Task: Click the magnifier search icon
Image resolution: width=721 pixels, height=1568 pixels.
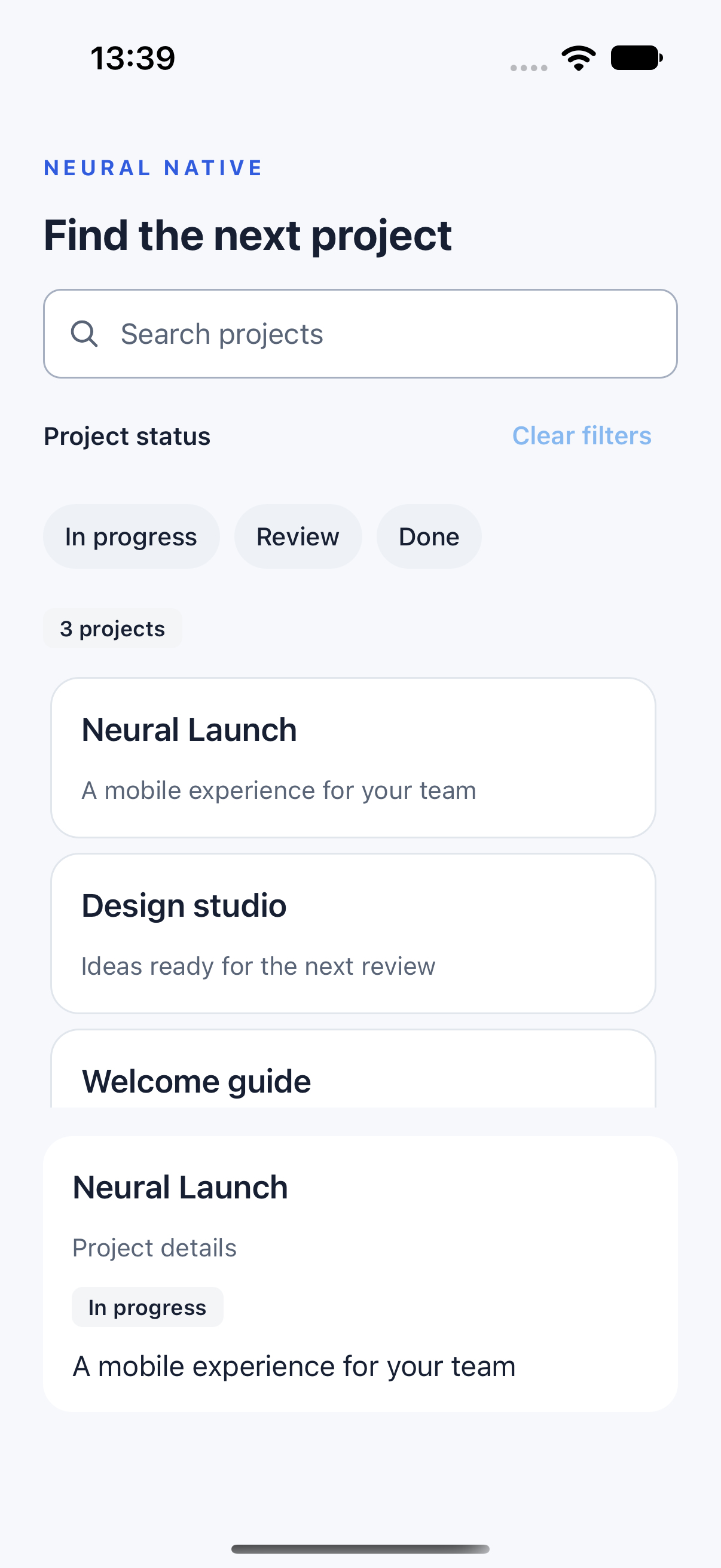Action: (84, 334)
